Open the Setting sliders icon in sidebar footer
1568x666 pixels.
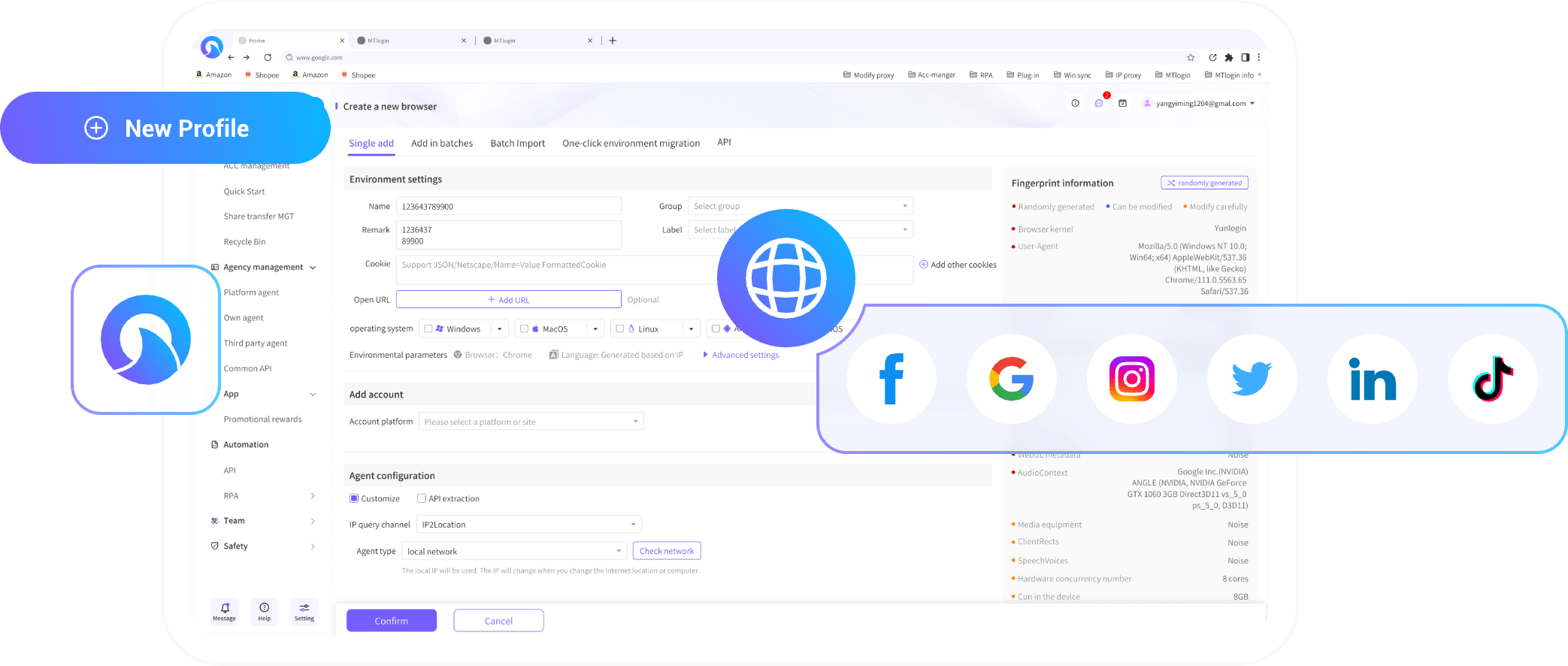click(304, 611)
